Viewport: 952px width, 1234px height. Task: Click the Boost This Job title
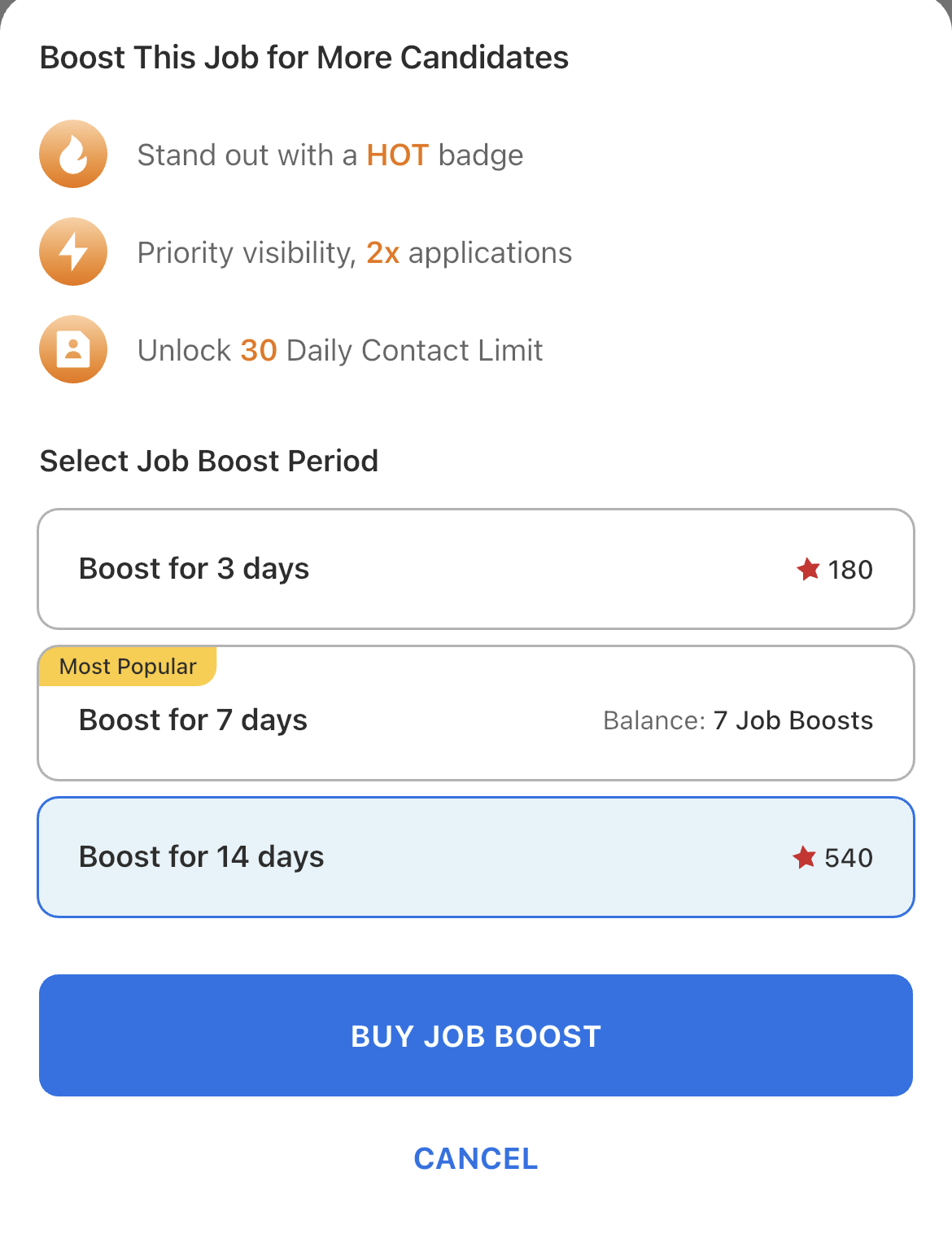tap(304, 58)
